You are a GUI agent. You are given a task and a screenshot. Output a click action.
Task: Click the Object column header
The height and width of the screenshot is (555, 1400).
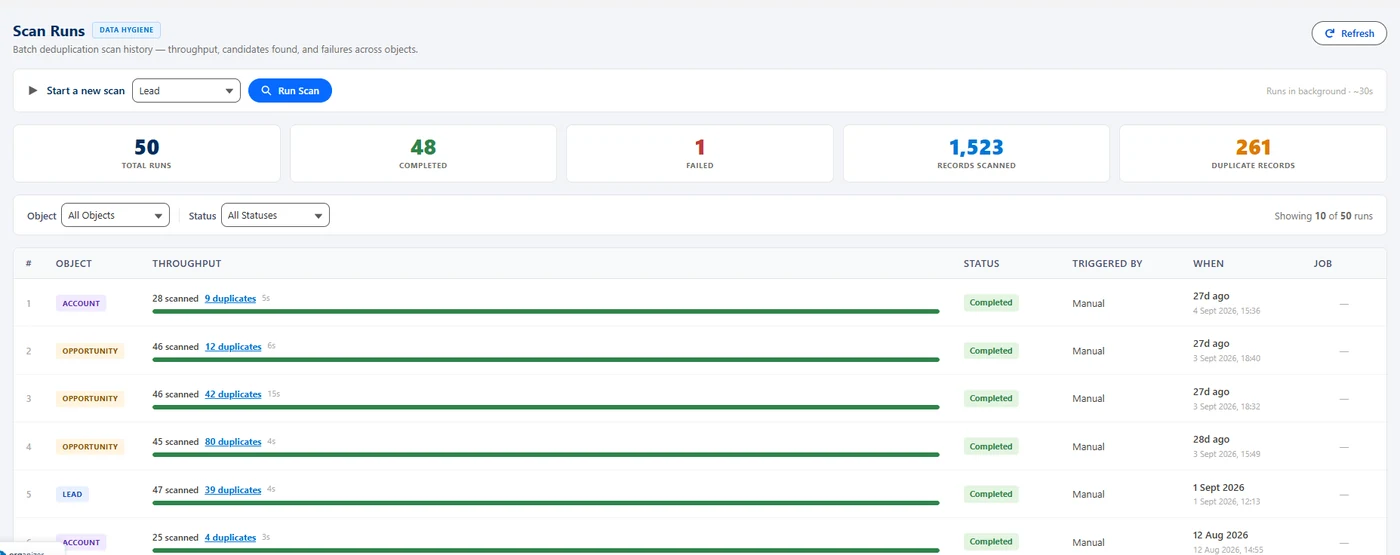coord(74,264)
